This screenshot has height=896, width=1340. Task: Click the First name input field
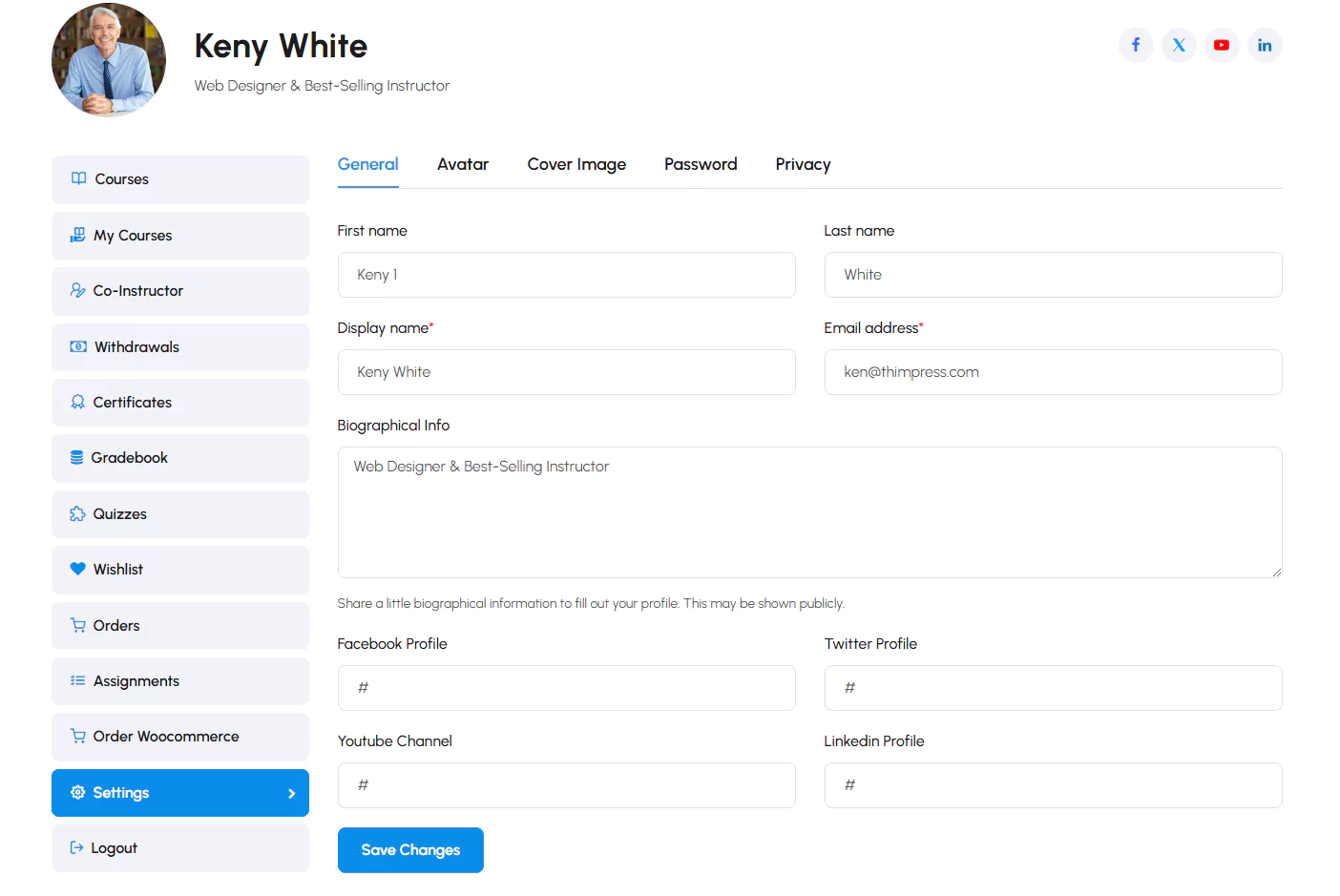click(566, 275)
